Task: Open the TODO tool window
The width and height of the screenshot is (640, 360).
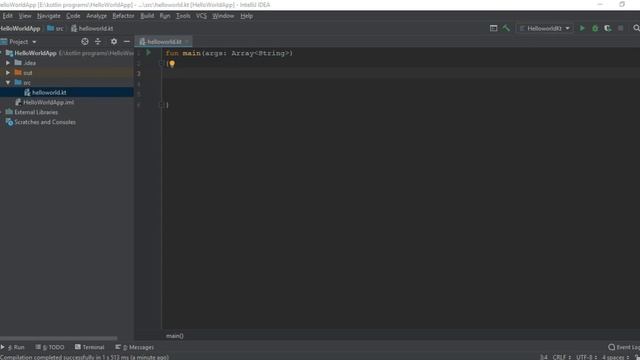Action: tap(50, 347)
